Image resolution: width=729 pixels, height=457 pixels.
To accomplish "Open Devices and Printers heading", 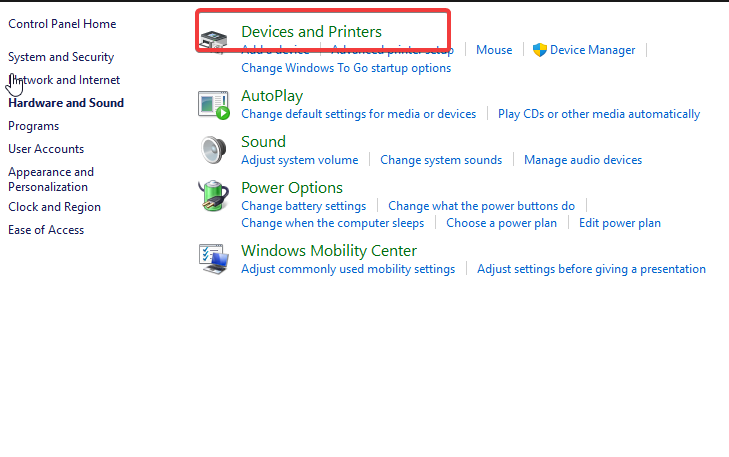I will pos(311,32).
